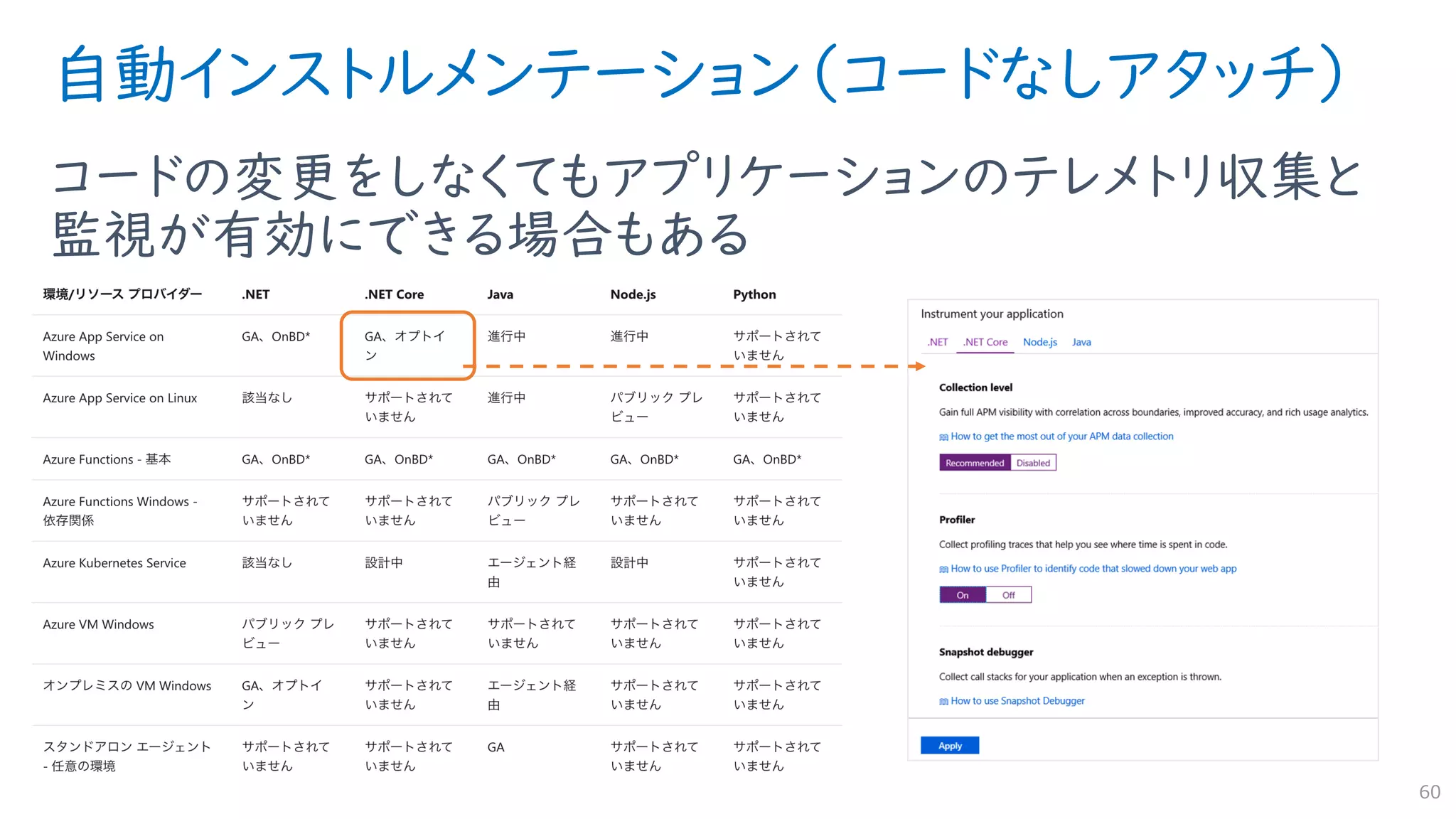1456x819 pixels.
Task: Turn Profiler Off
Action: pyautogui.click(x=1009, y=595)
